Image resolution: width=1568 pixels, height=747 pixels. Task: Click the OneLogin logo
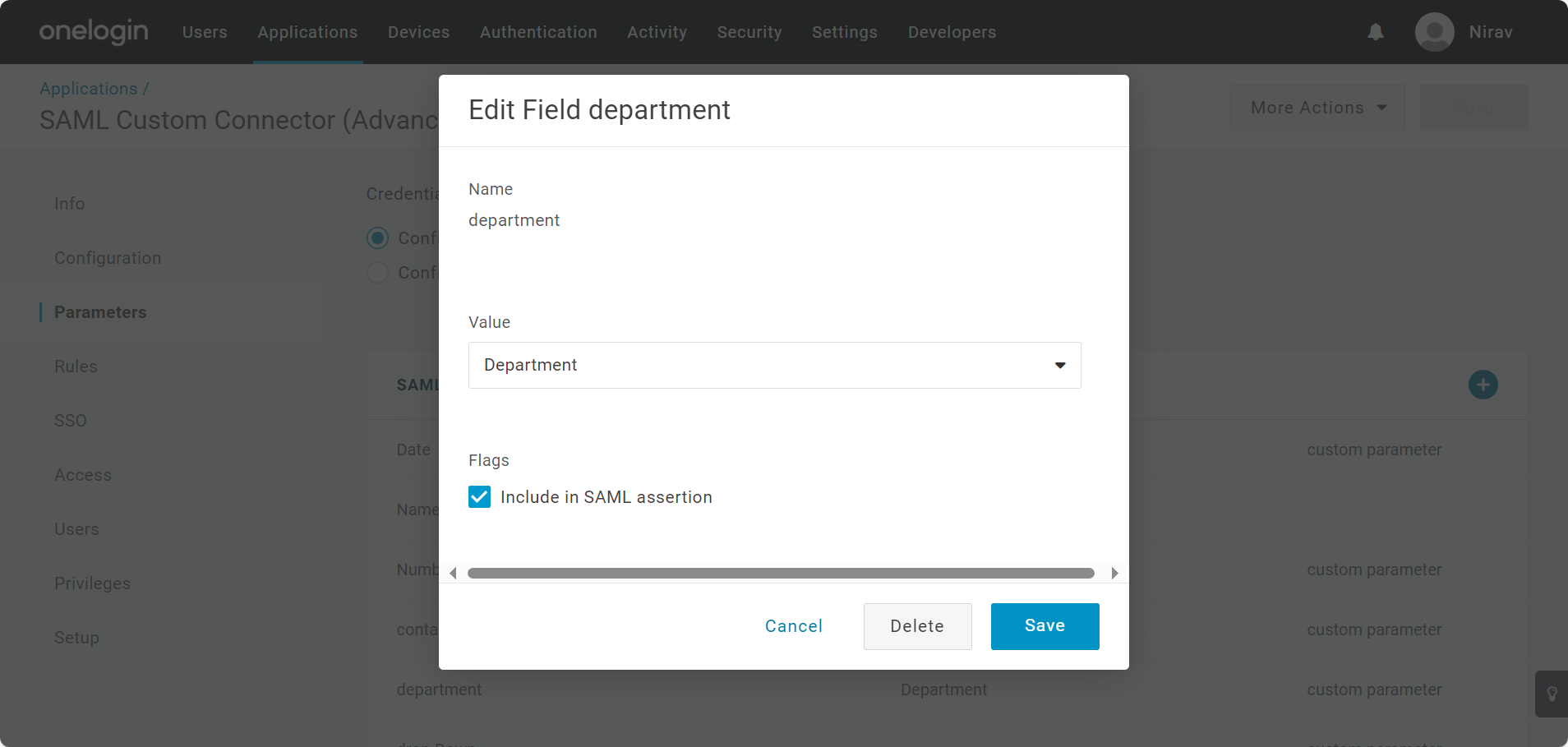(x=94, y=32)
